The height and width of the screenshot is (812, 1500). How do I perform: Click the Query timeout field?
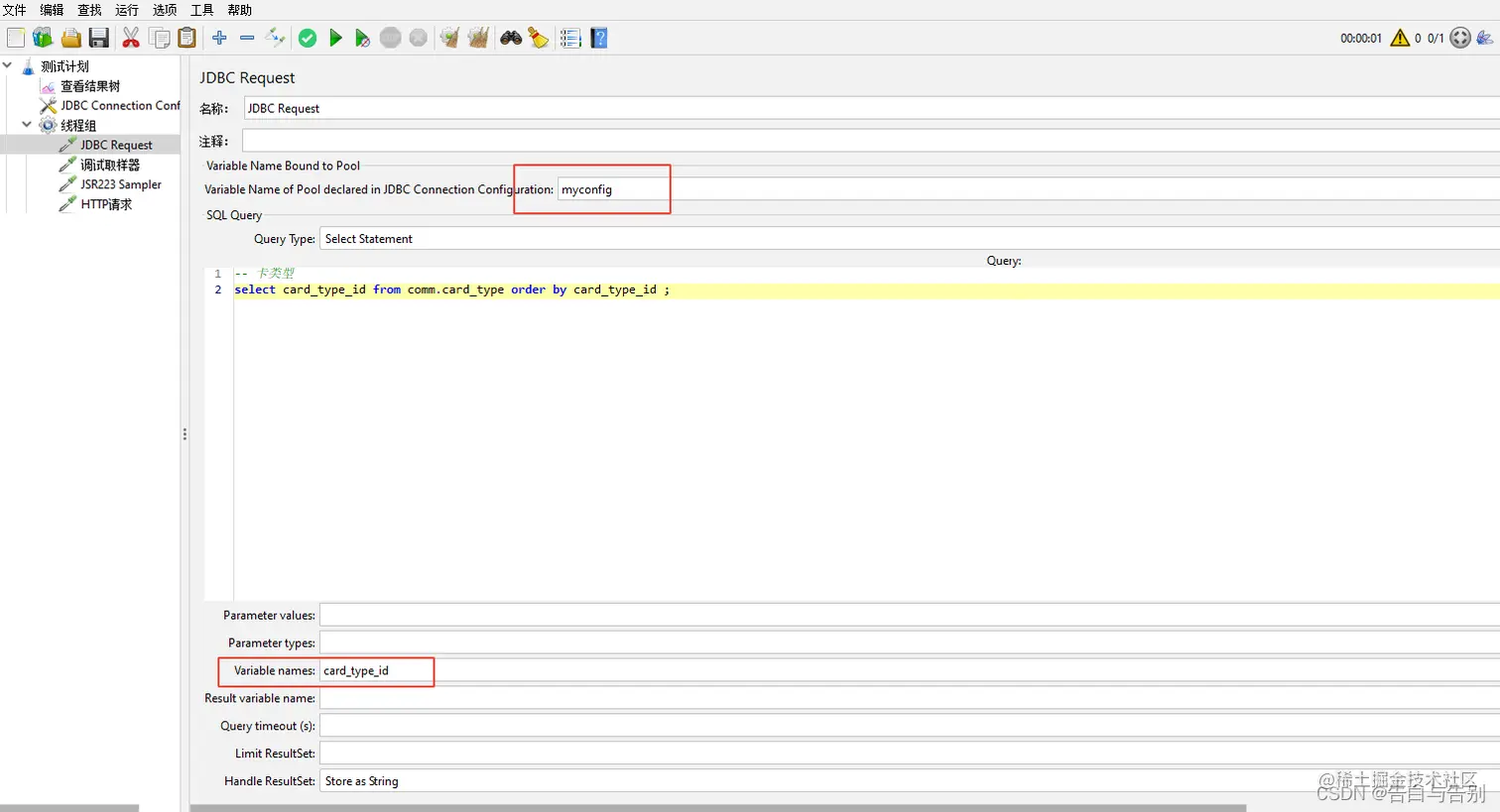pos(910,726)
